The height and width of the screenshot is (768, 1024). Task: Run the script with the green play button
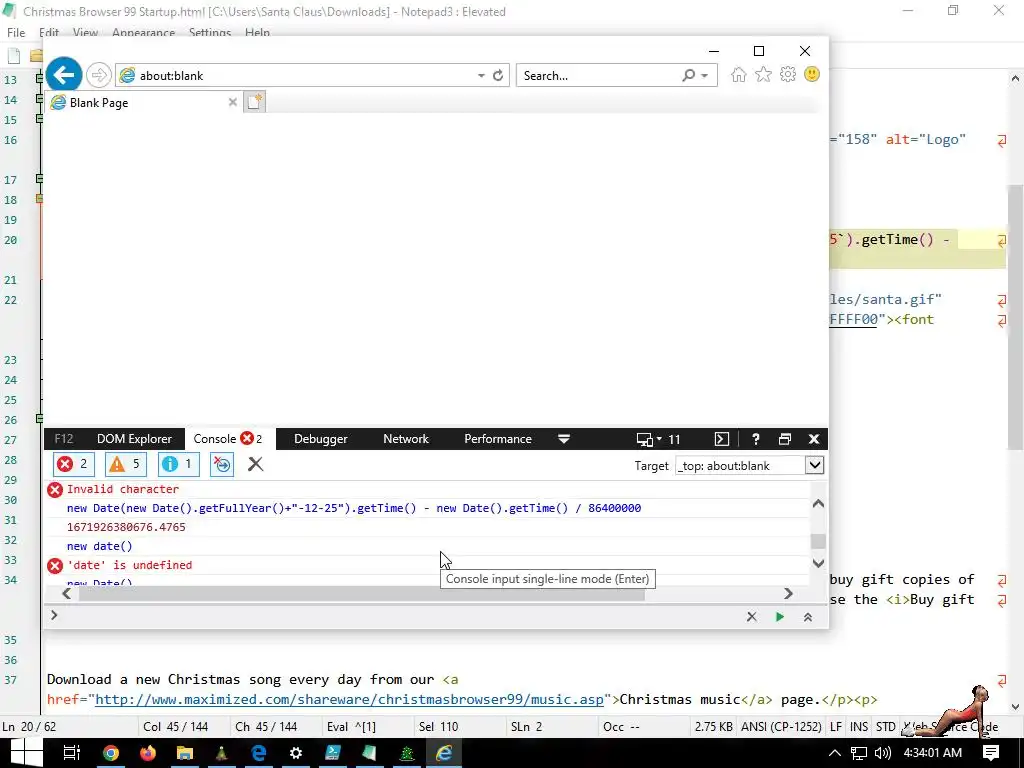[780, 616]
